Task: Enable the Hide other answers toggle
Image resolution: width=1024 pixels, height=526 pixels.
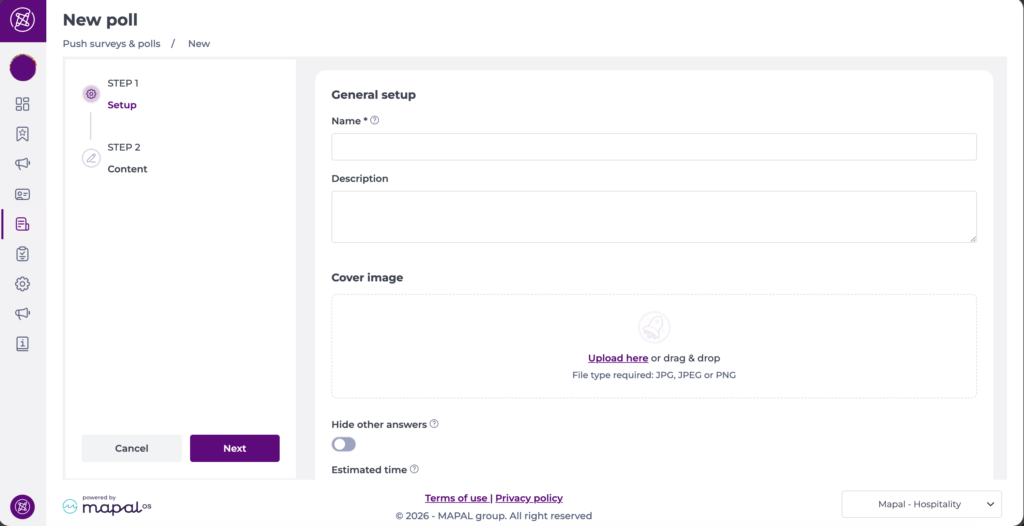Action: 343,444
